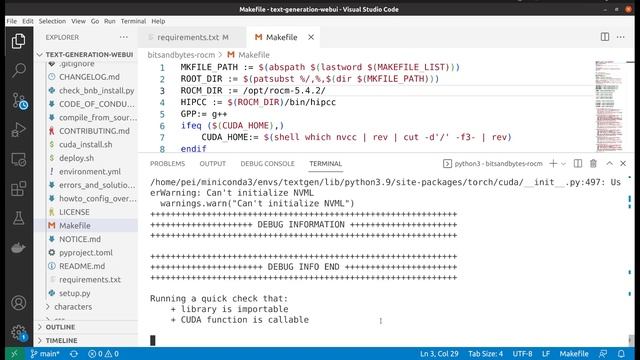This screenshot has width=640, height=360.
Task: Switch to the Debug Console tab
Action: coord(267,164)
